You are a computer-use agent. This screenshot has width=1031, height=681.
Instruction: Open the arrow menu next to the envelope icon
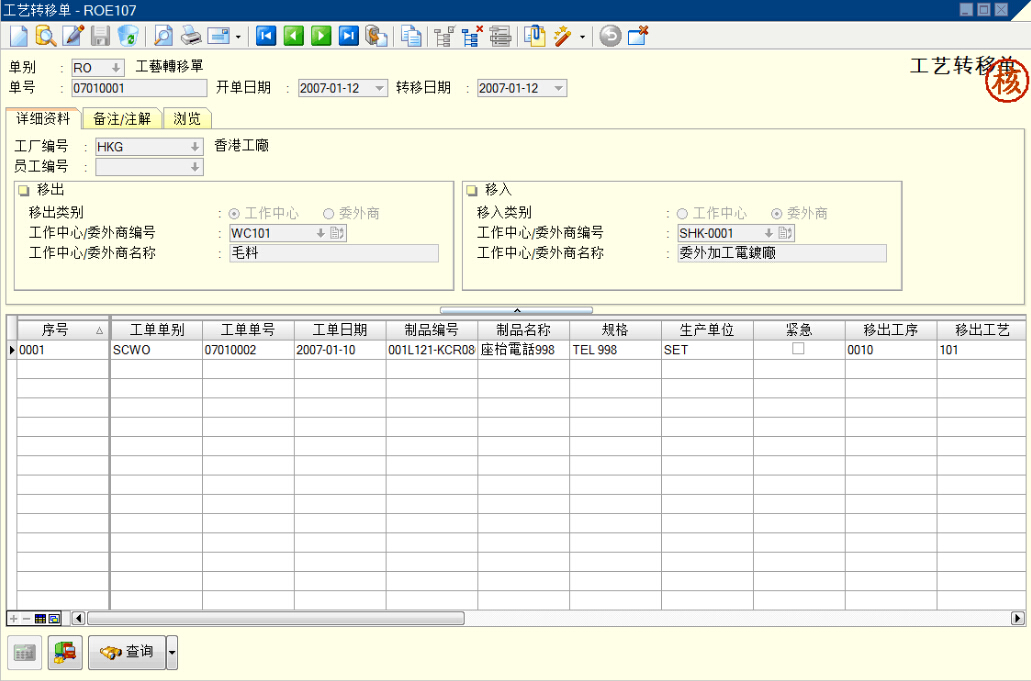coord(238,37)
